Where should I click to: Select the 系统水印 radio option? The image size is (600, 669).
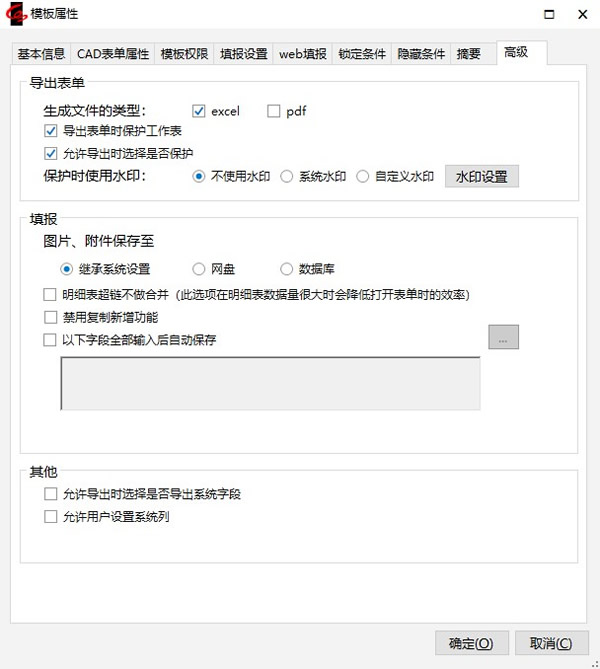[287, 177]
